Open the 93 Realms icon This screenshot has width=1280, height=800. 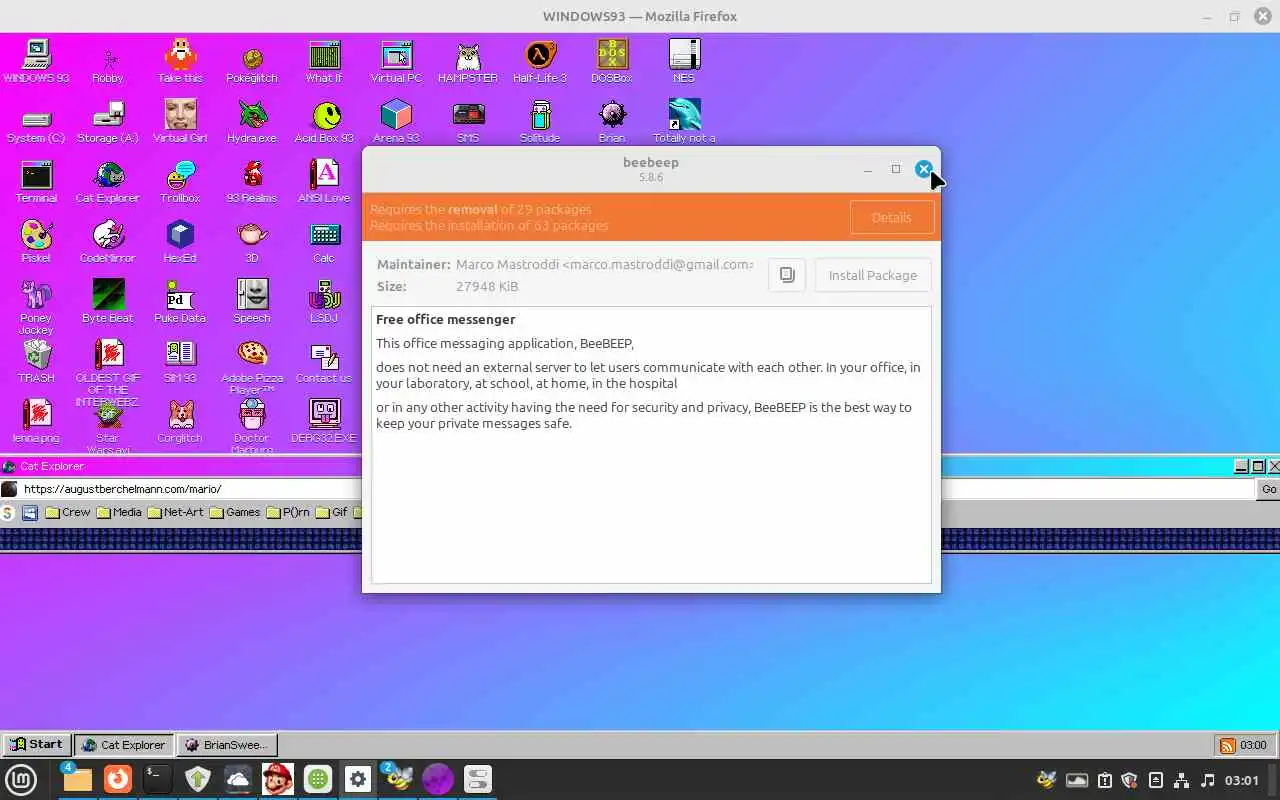[252, 181]
